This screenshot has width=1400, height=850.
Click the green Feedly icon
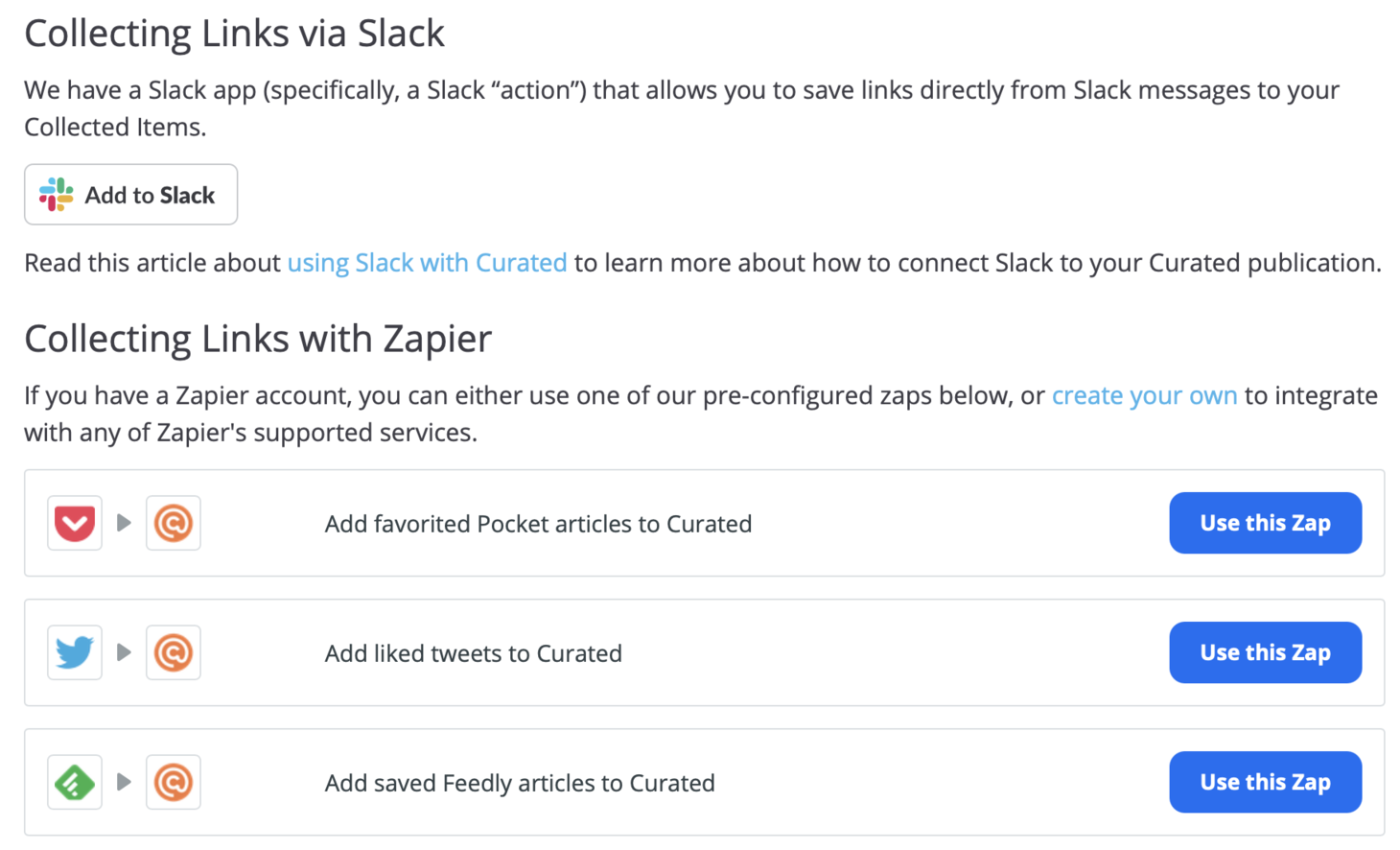(75, 782)
